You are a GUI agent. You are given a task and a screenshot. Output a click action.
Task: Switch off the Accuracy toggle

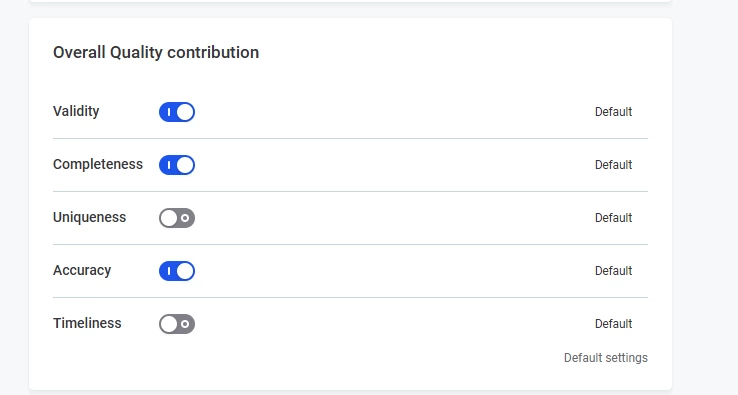(176, 271)
